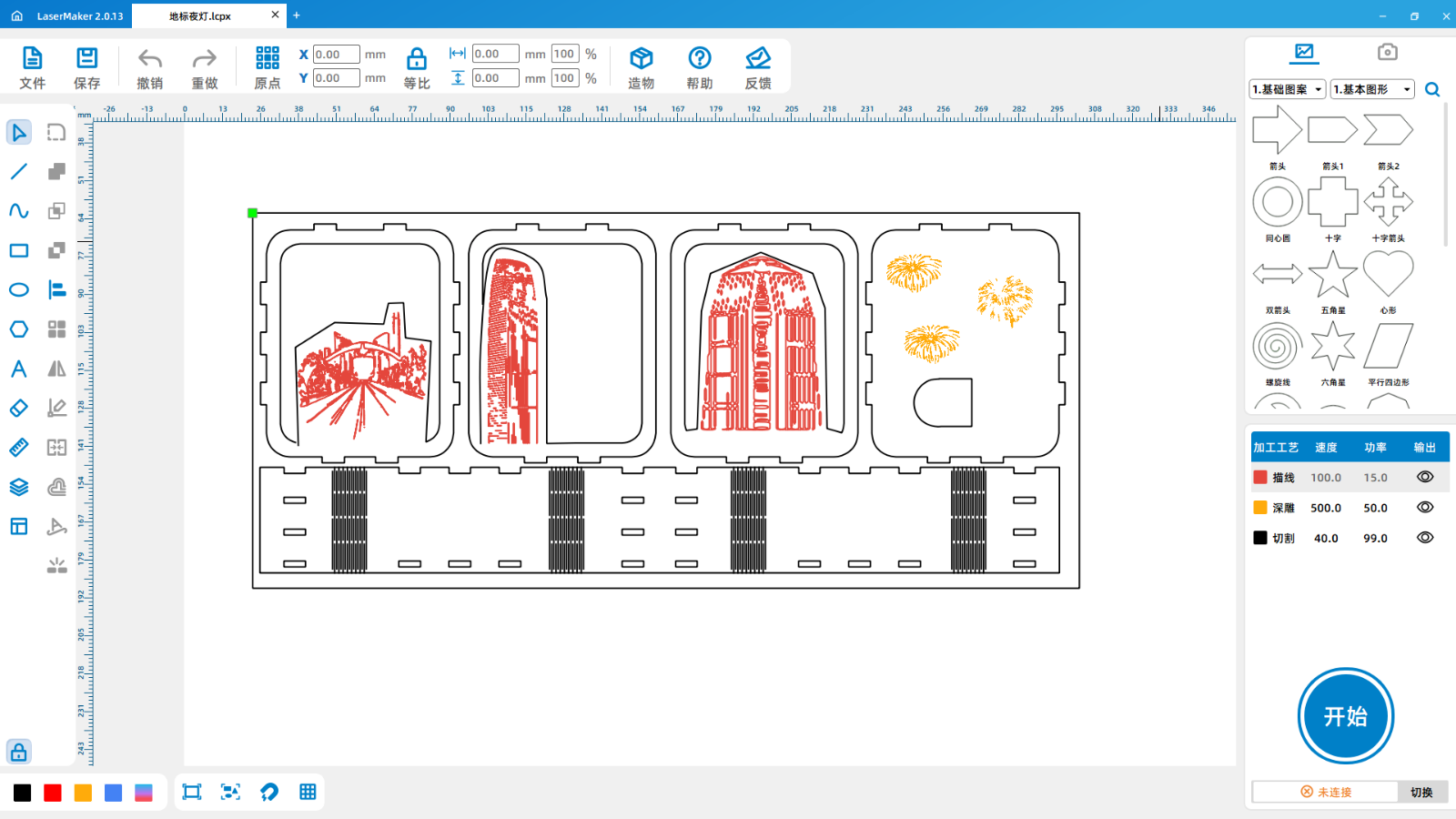This screenshot has height=819, width=1456.
Task: Hide the 描线 layer output eye
Action: click(1425, 477)
